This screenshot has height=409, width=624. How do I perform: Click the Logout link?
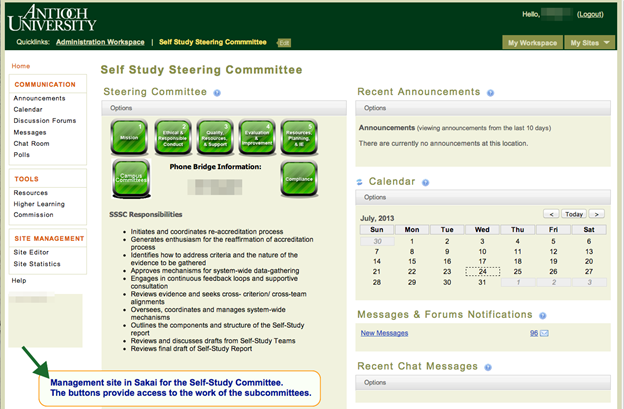tap(590, 14)
